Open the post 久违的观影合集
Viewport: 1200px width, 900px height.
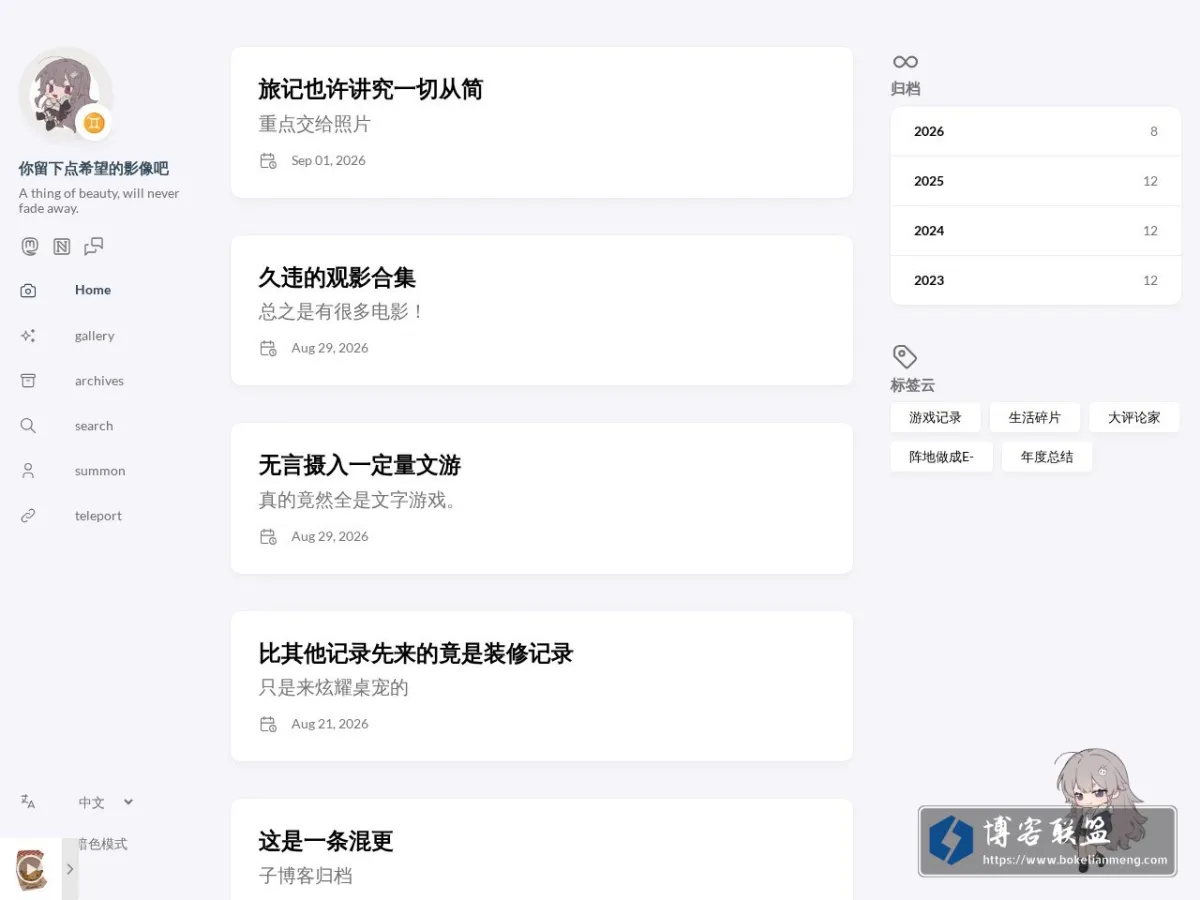coord(337,277)
